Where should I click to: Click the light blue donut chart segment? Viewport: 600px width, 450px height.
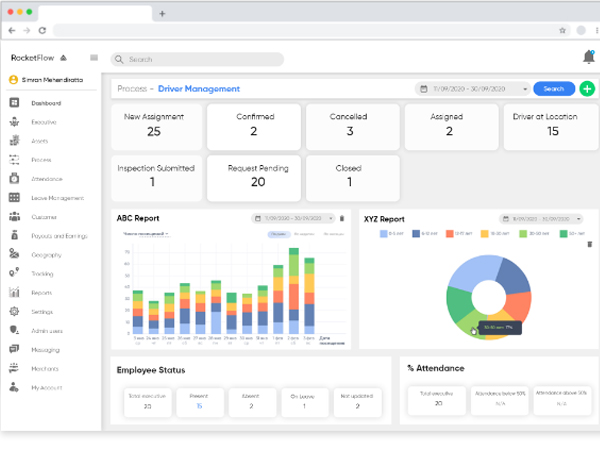pos(473,272)
